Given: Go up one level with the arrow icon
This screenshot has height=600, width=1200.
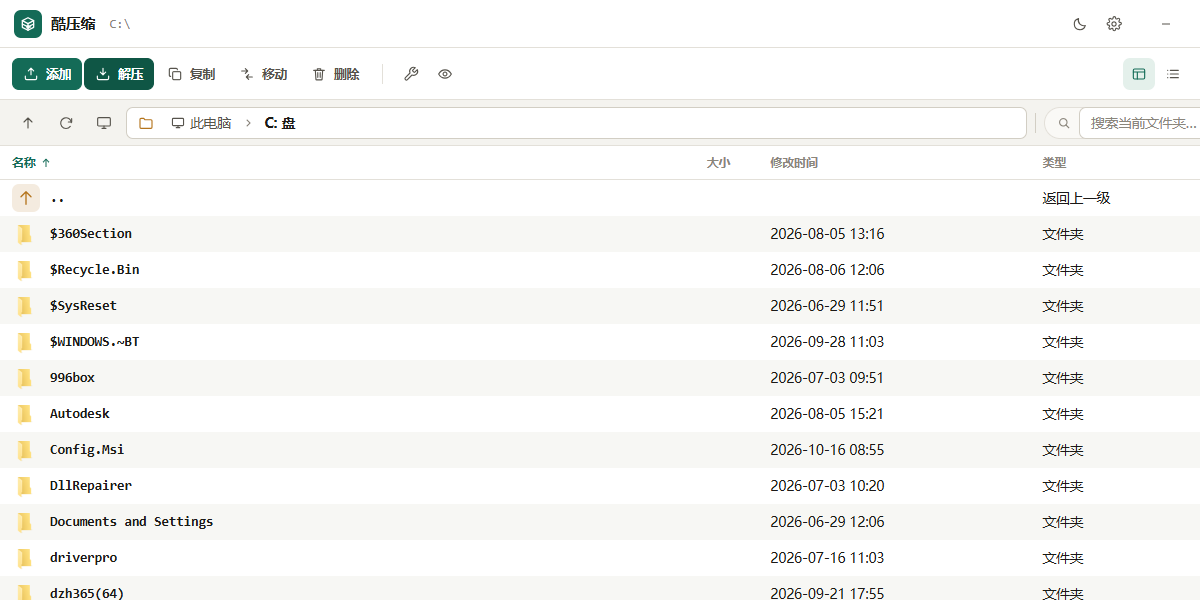Looking at the screenshot, I should 28,123.
